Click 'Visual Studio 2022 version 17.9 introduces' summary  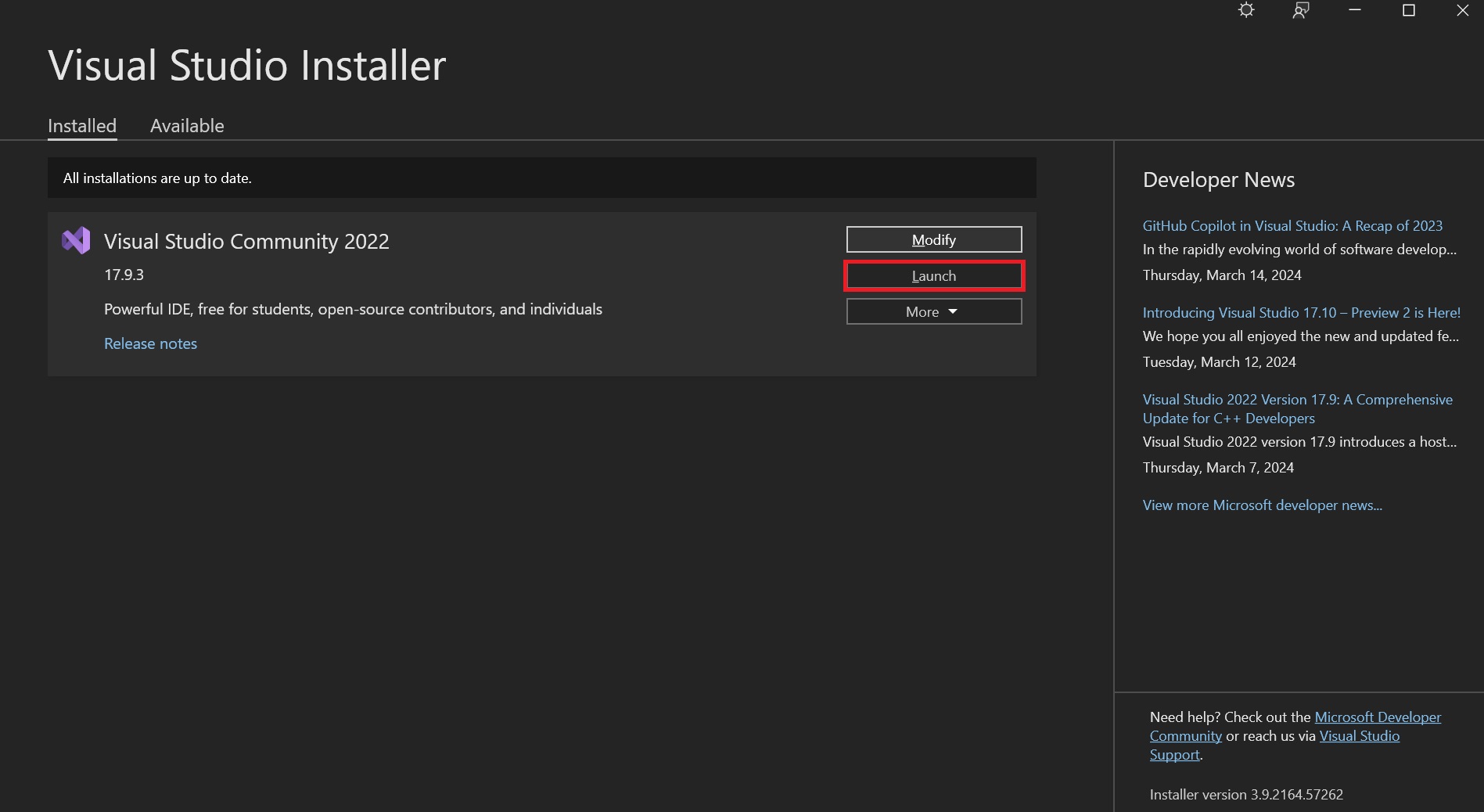1299,441
